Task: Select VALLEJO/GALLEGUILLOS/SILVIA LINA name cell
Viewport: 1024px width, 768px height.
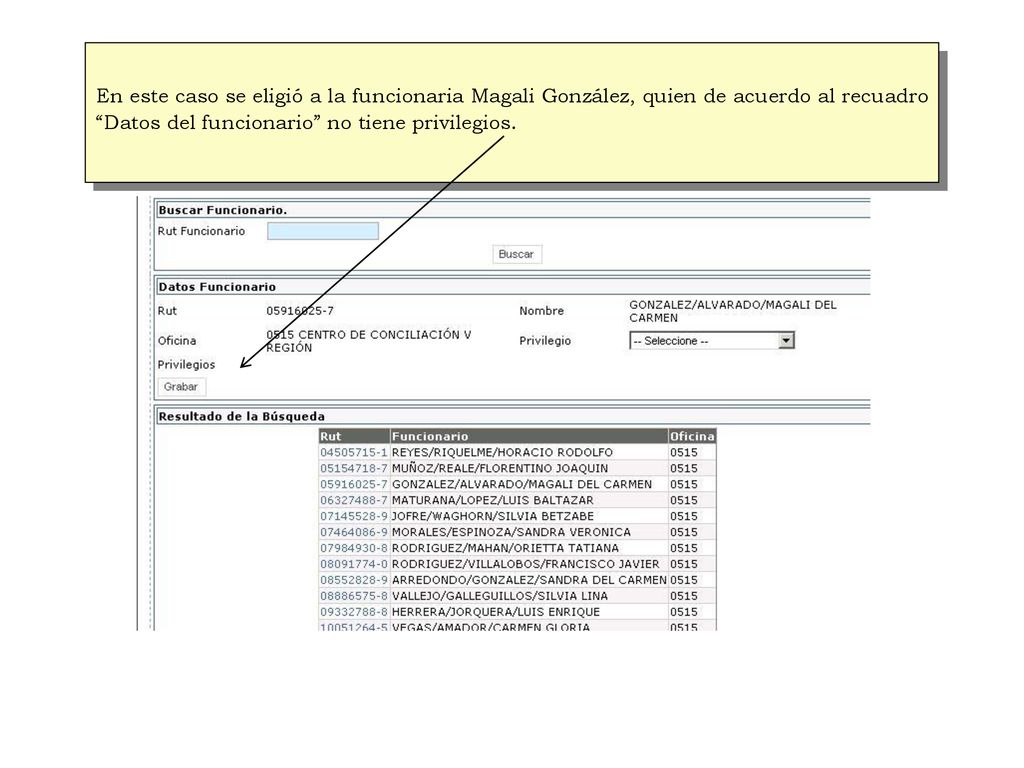Action: point(529,596)
